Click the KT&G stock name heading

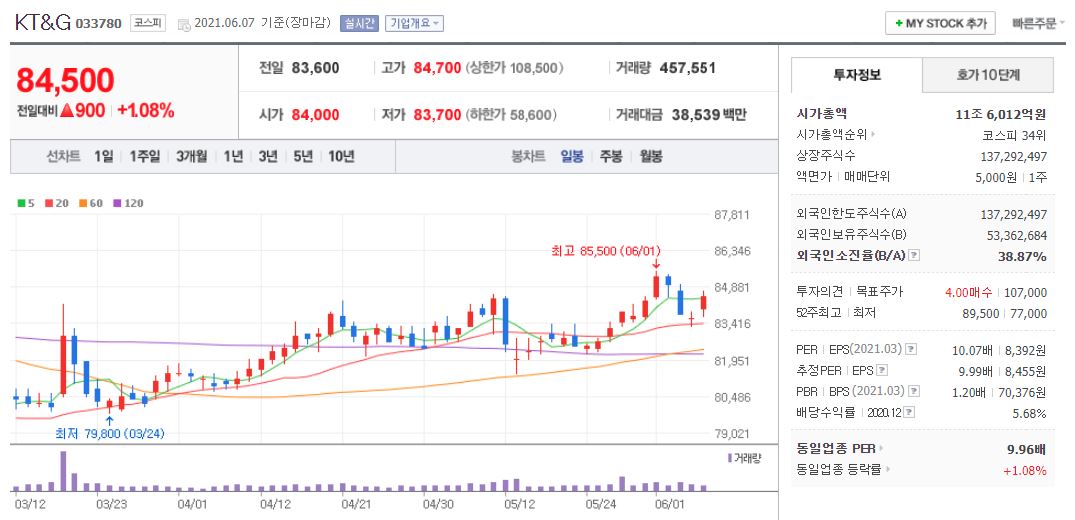43,23
